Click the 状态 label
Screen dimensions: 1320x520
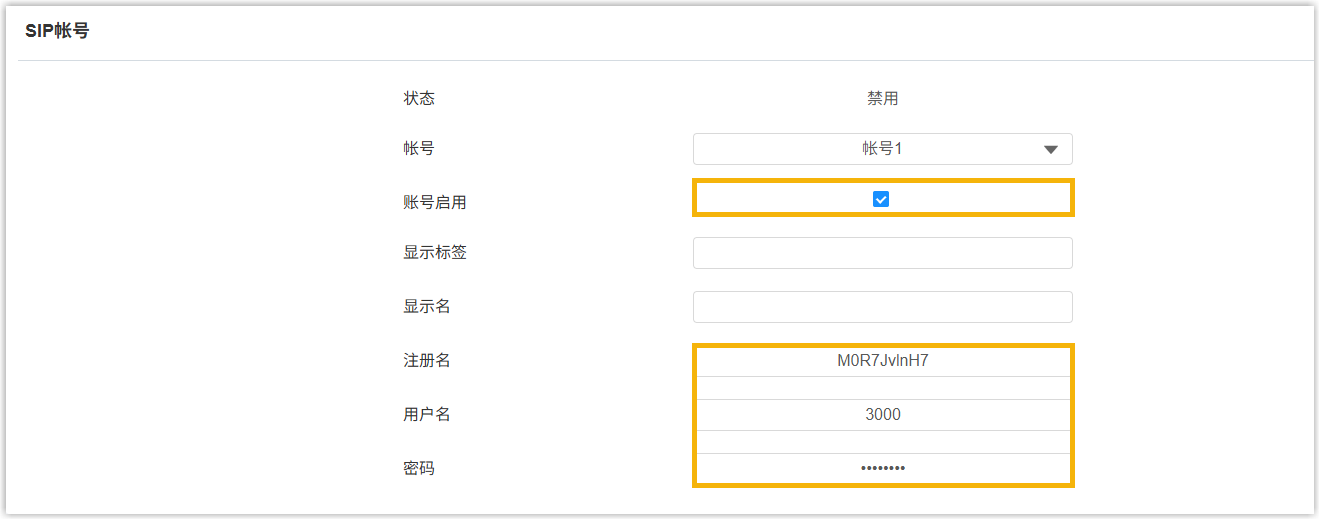tap(419, 99)
